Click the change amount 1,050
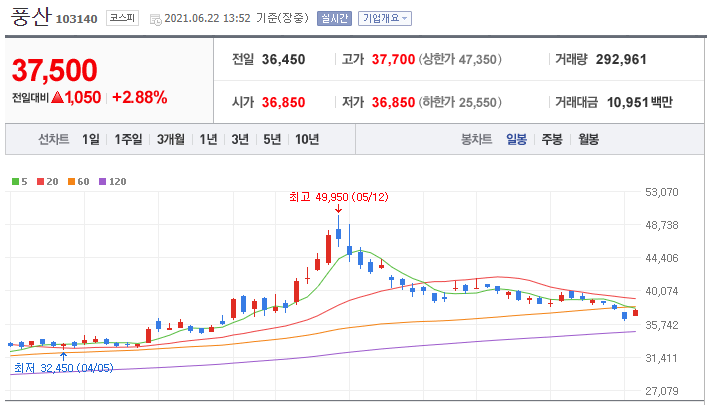707x405 pixels. point(83,97)
